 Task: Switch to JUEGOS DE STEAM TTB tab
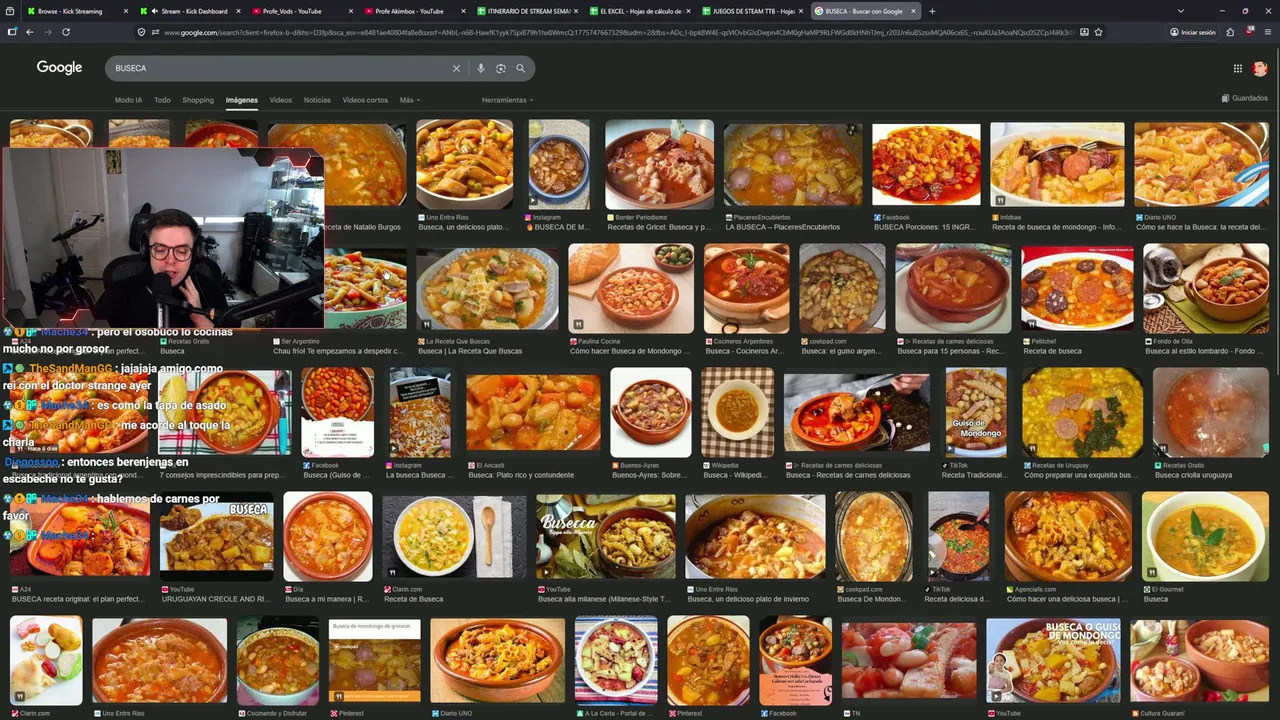tap(750, 11)
